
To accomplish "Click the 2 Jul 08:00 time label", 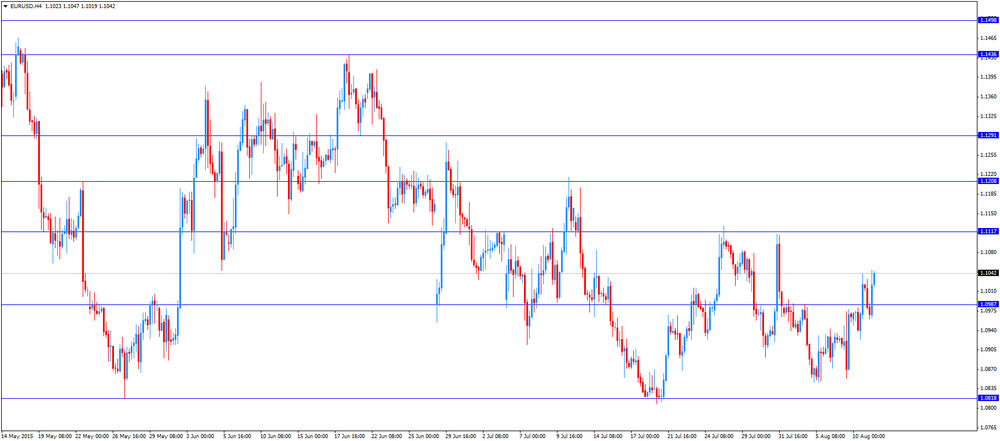I will 497,436.
